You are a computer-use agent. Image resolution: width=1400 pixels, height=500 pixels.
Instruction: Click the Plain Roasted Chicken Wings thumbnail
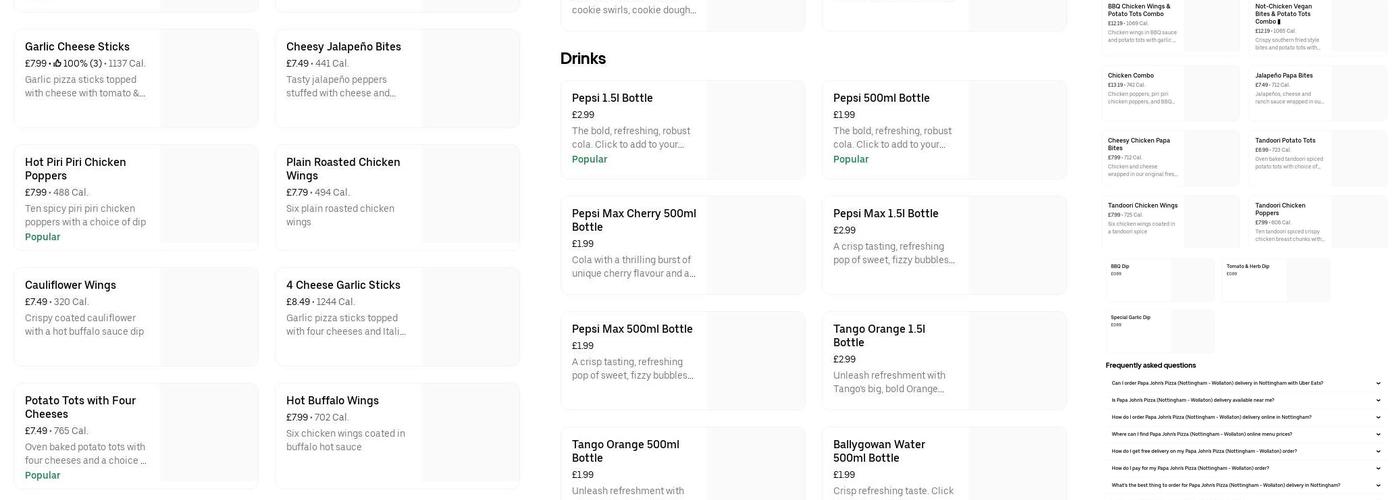(470, 197)
